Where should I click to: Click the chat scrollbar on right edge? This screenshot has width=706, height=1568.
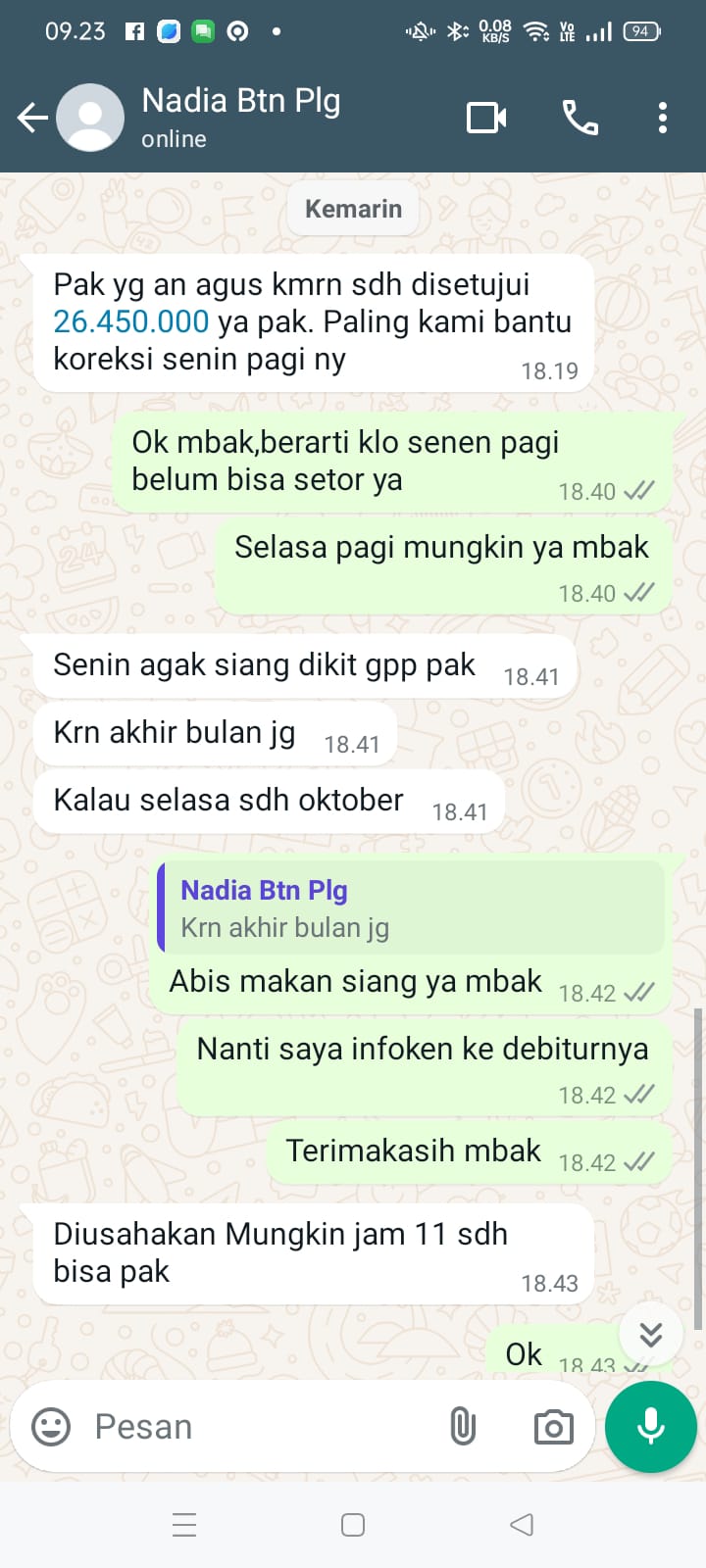pyautogui.click(x=698, y=1168)
